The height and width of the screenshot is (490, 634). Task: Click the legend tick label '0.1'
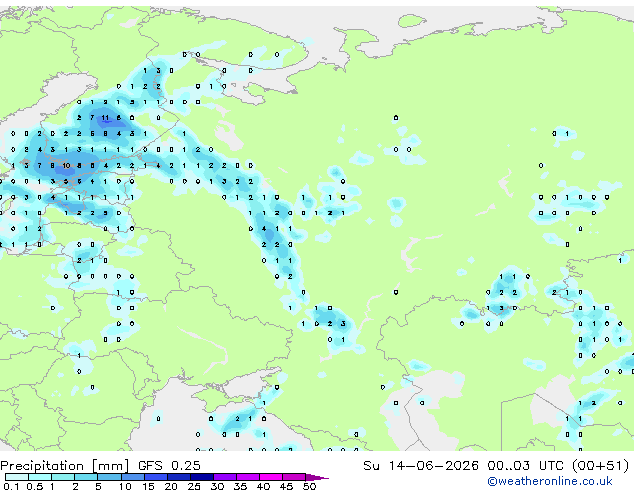click(11, 486)
